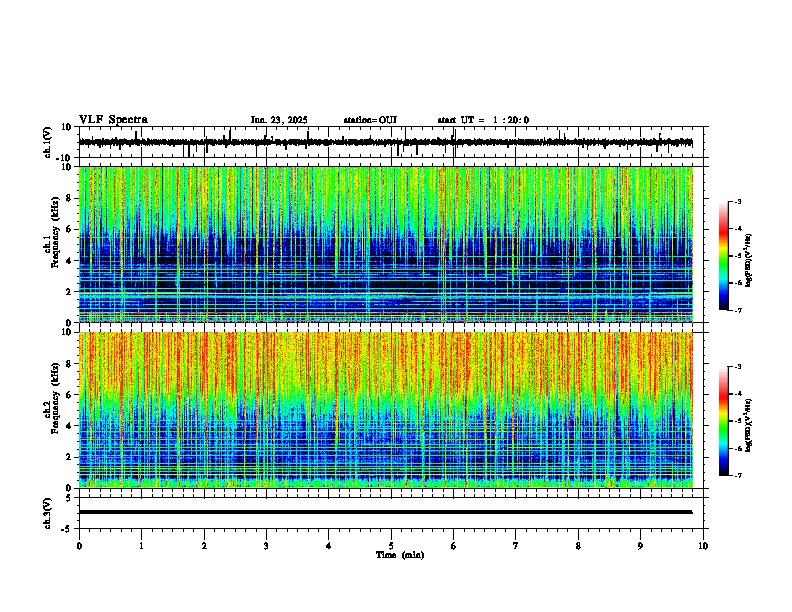Click time axis tick label "0"
792x612 pixels.
coord(79,546)
